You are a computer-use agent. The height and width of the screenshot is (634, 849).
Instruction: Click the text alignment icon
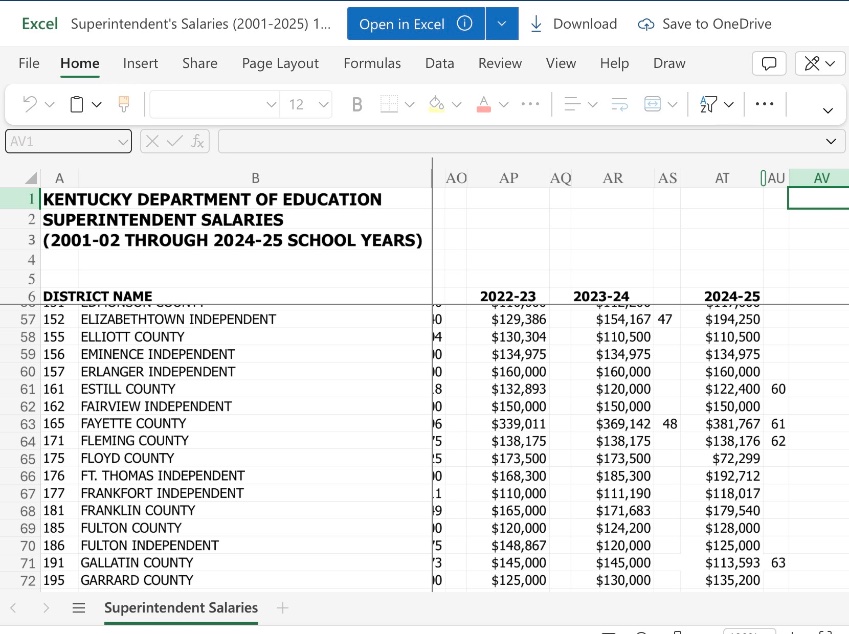572,104
